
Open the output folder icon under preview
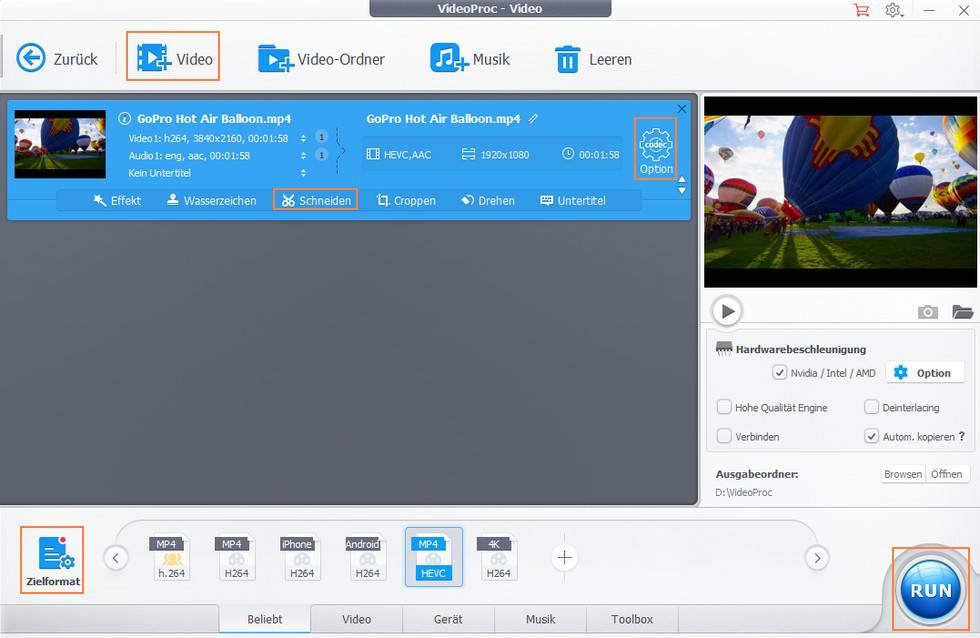coord(962,311)
